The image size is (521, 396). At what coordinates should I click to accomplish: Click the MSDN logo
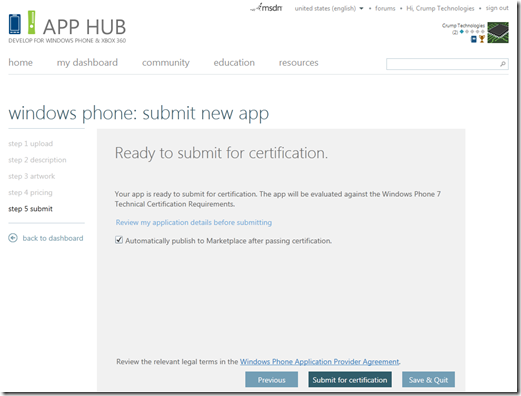point(267,7)
